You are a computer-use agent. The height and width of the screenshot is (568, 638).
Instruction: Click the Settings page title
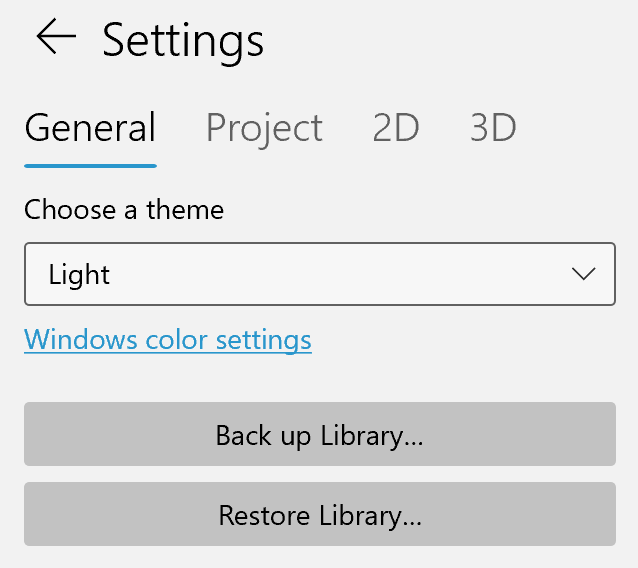[183, 42]
